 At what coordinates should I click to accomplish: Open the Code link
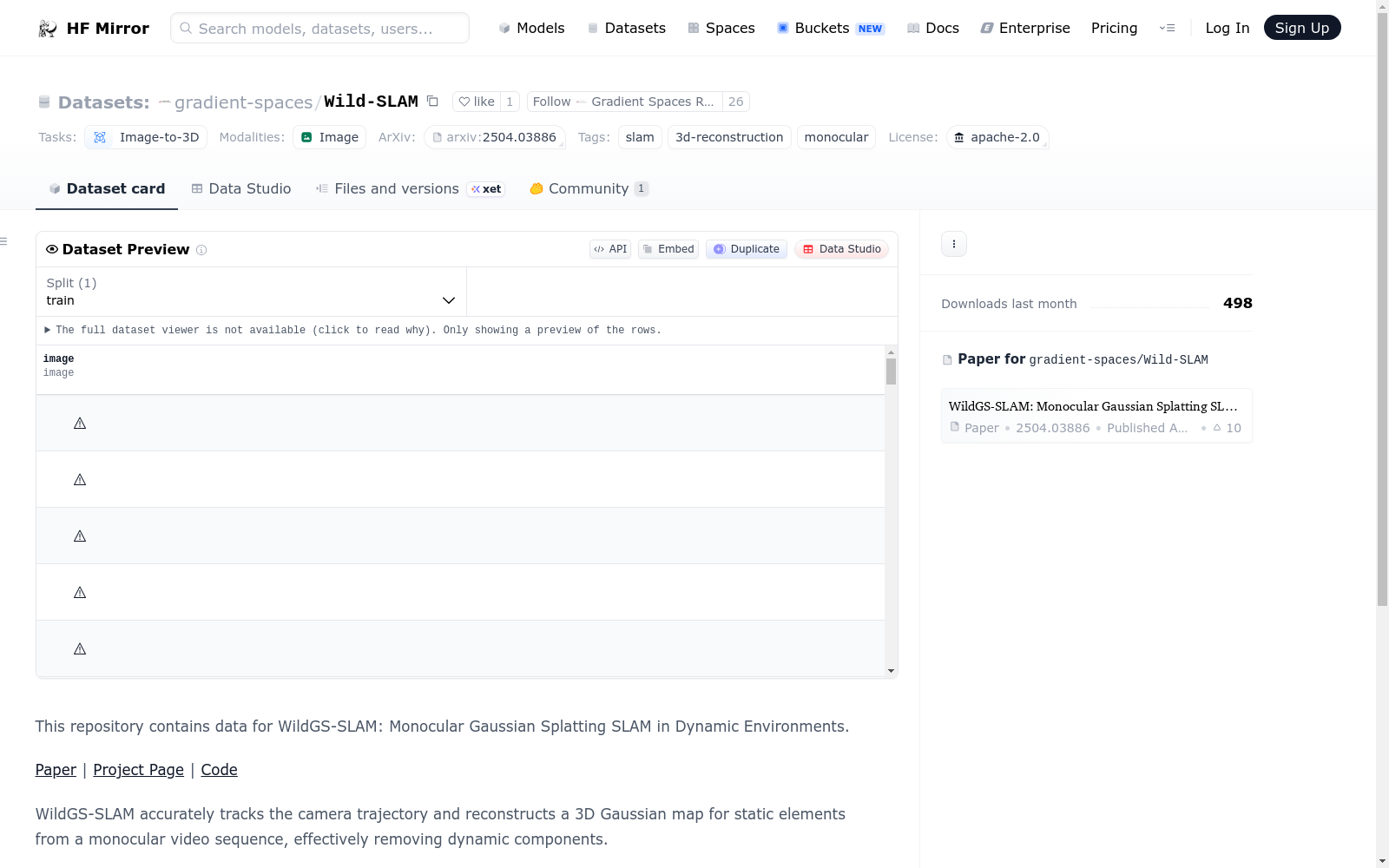(x=219, y=770)
